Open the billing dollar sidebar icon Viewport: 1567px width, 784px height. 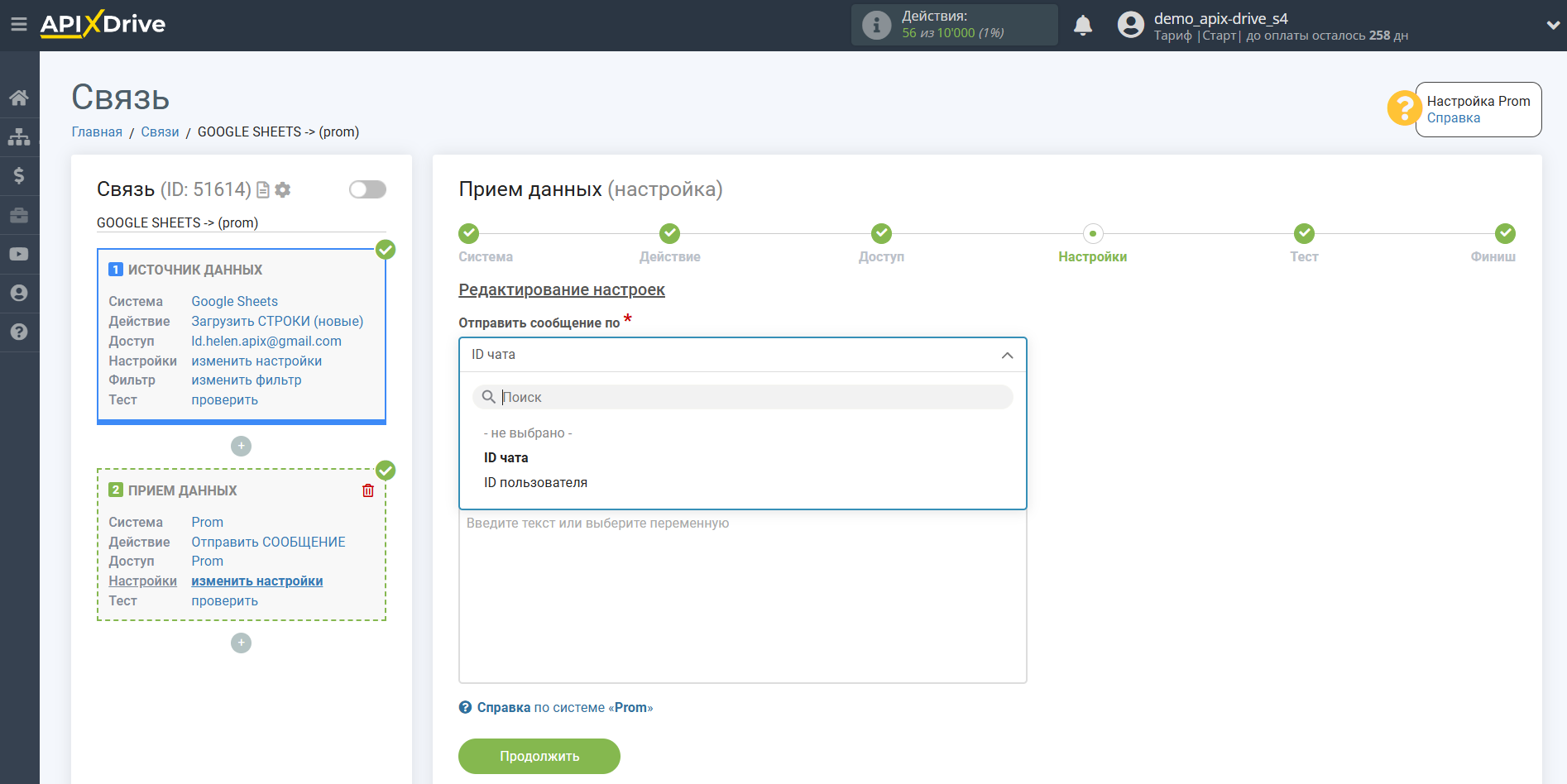(19, 175)
